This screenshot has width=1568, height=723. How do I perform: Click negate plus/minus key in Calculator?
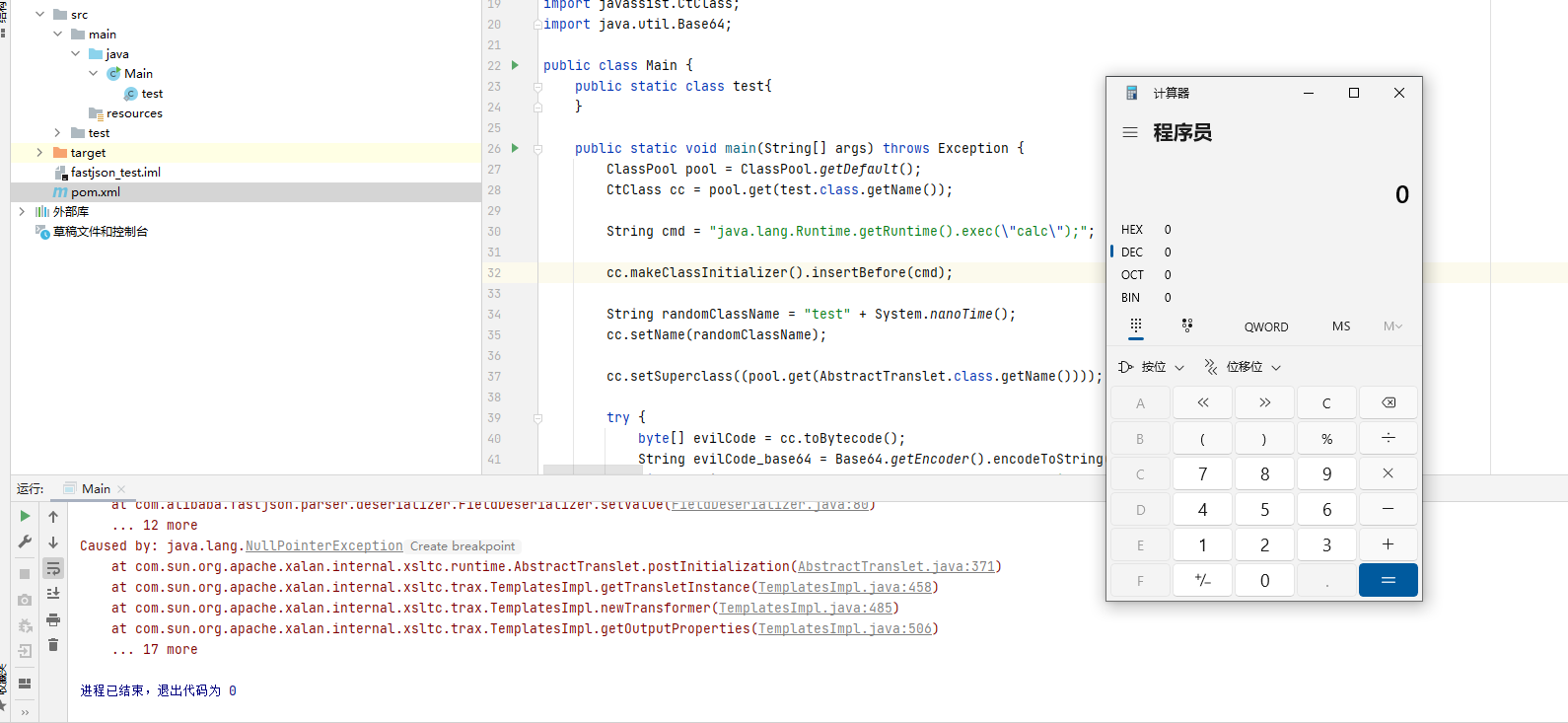[1203, 580]
